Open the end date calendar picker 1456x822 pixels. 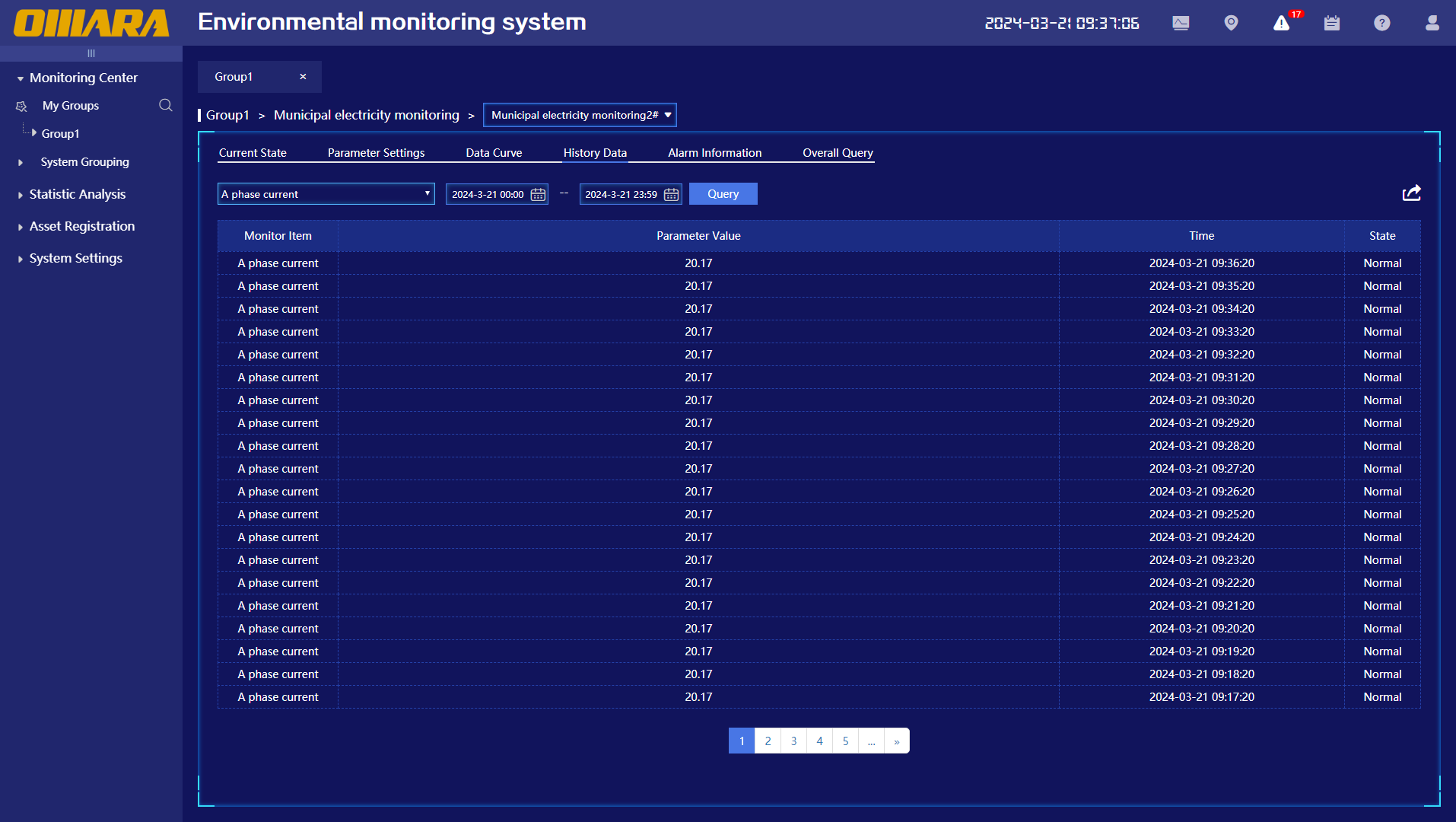[671, 195]
